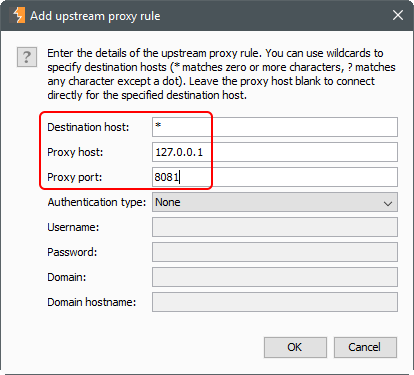Click the question mark help icon
The width and height of the screenshot is (414, 375).
tap(27, 57)
